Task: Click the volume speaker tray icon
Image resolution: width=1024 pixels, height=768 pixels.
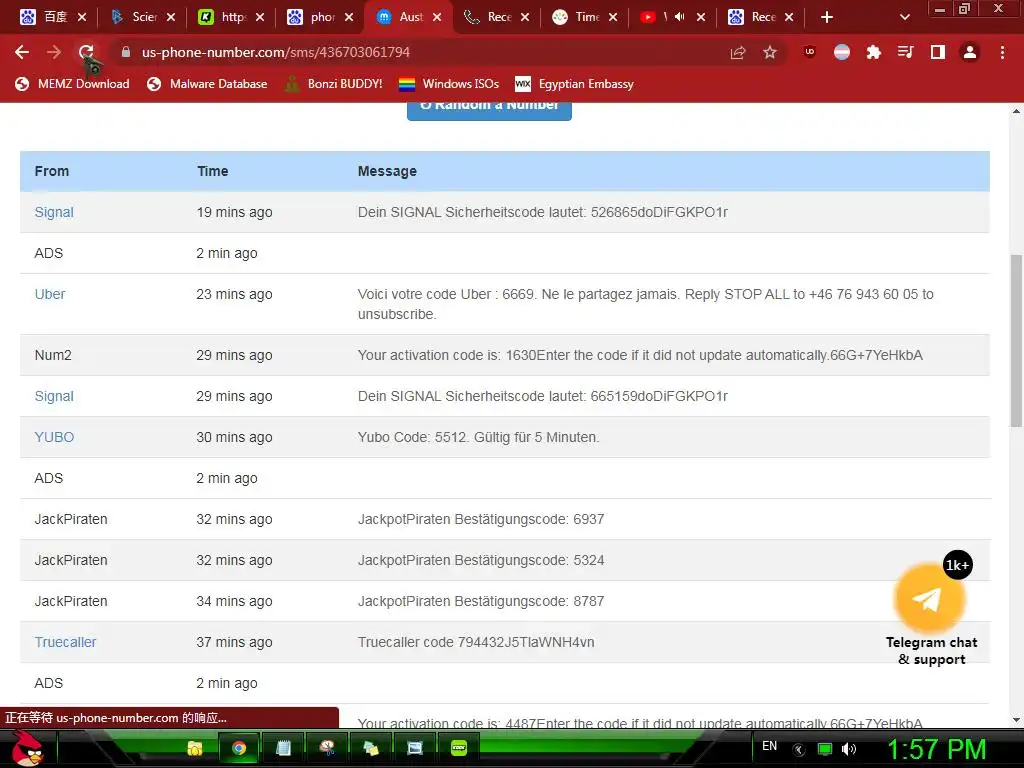Action: coord(848,749)
